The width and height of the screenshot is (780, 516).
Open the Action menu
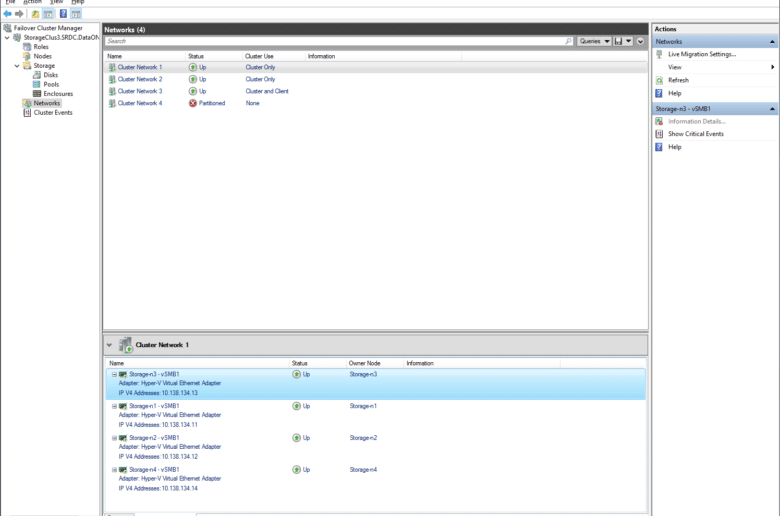click(x=32, y=2)
